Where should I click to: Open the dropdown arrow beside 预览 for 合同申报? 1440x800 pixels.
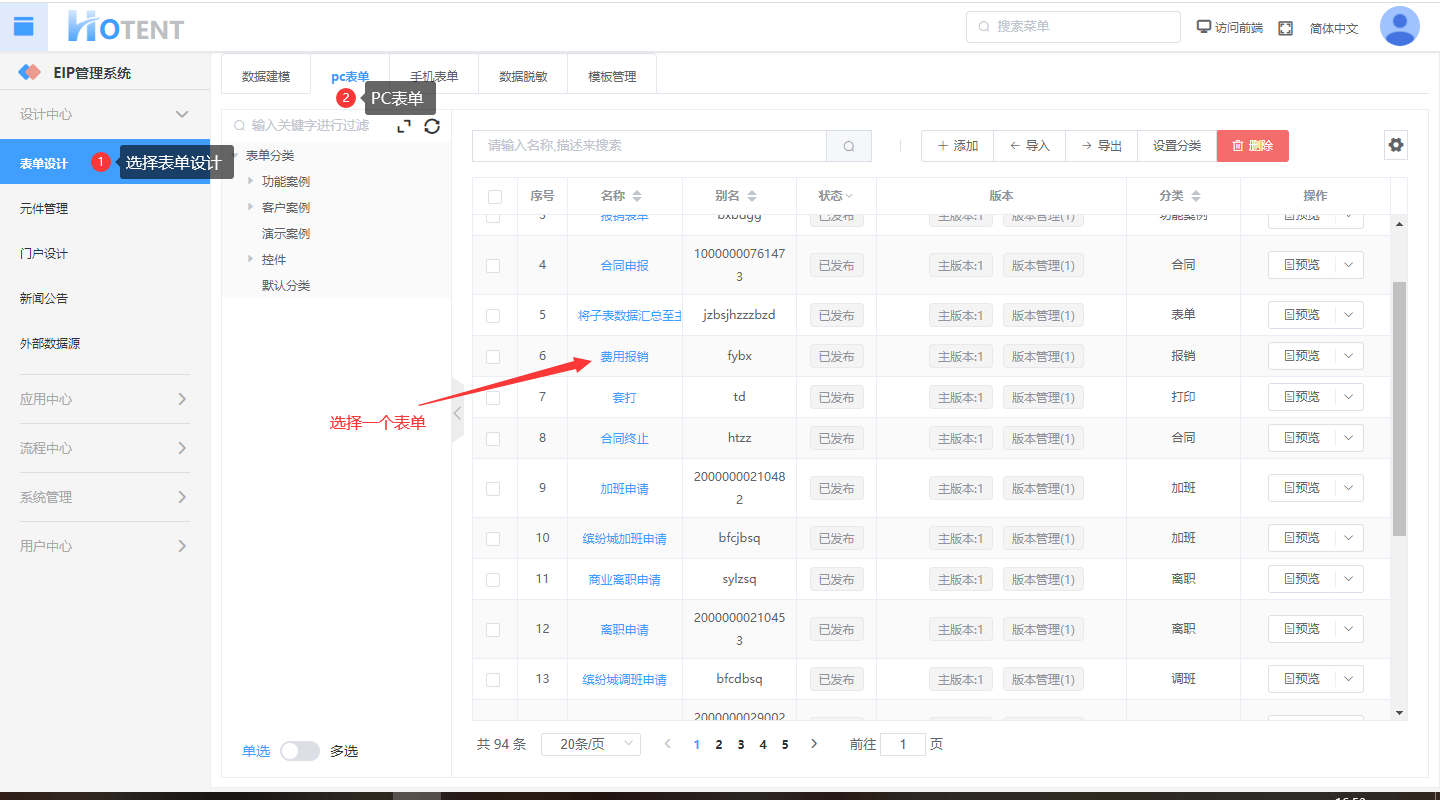click(1347, 265)
